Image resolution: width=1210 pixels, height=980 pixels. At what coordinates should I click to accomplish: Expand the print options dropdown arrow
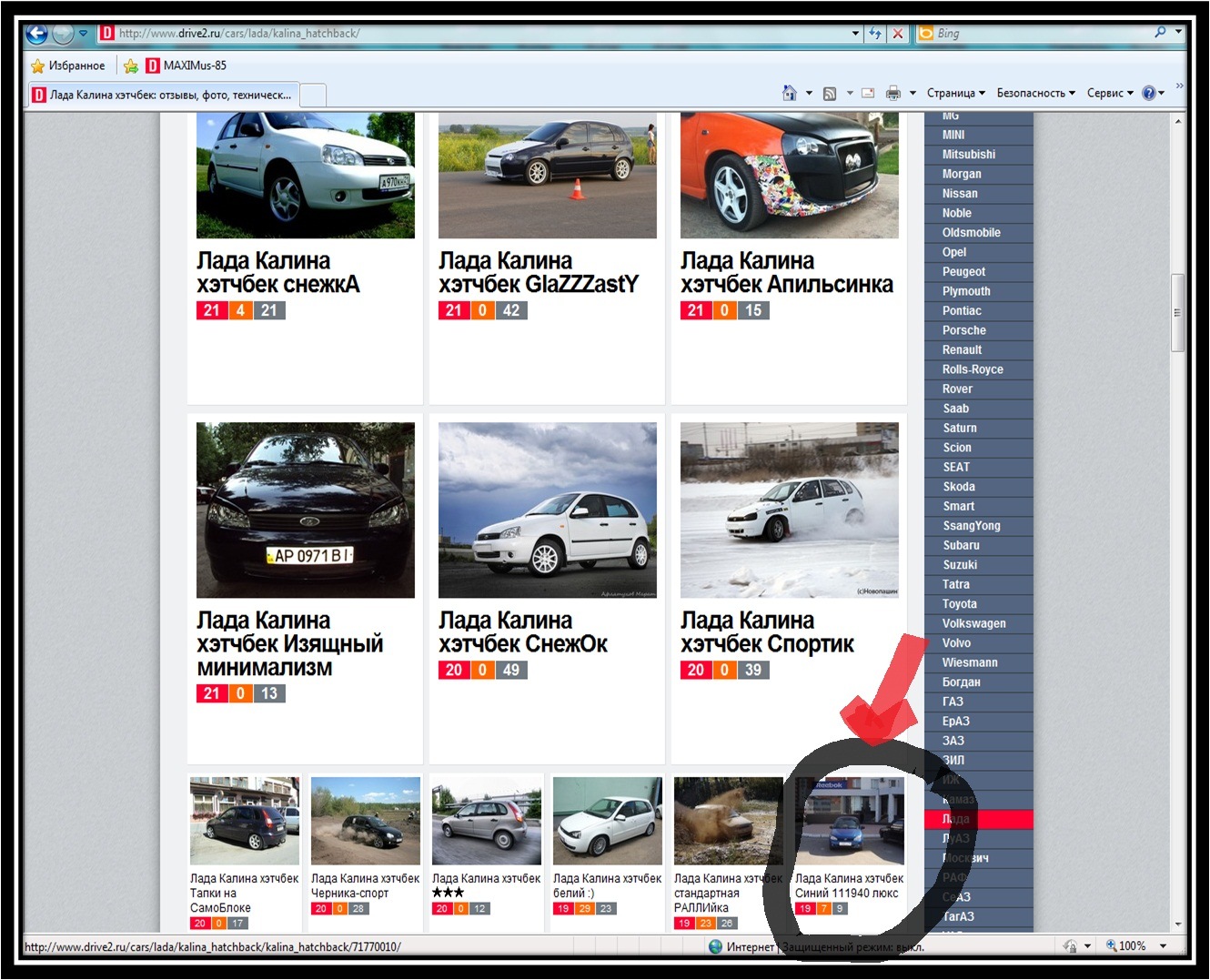[913, 93]
